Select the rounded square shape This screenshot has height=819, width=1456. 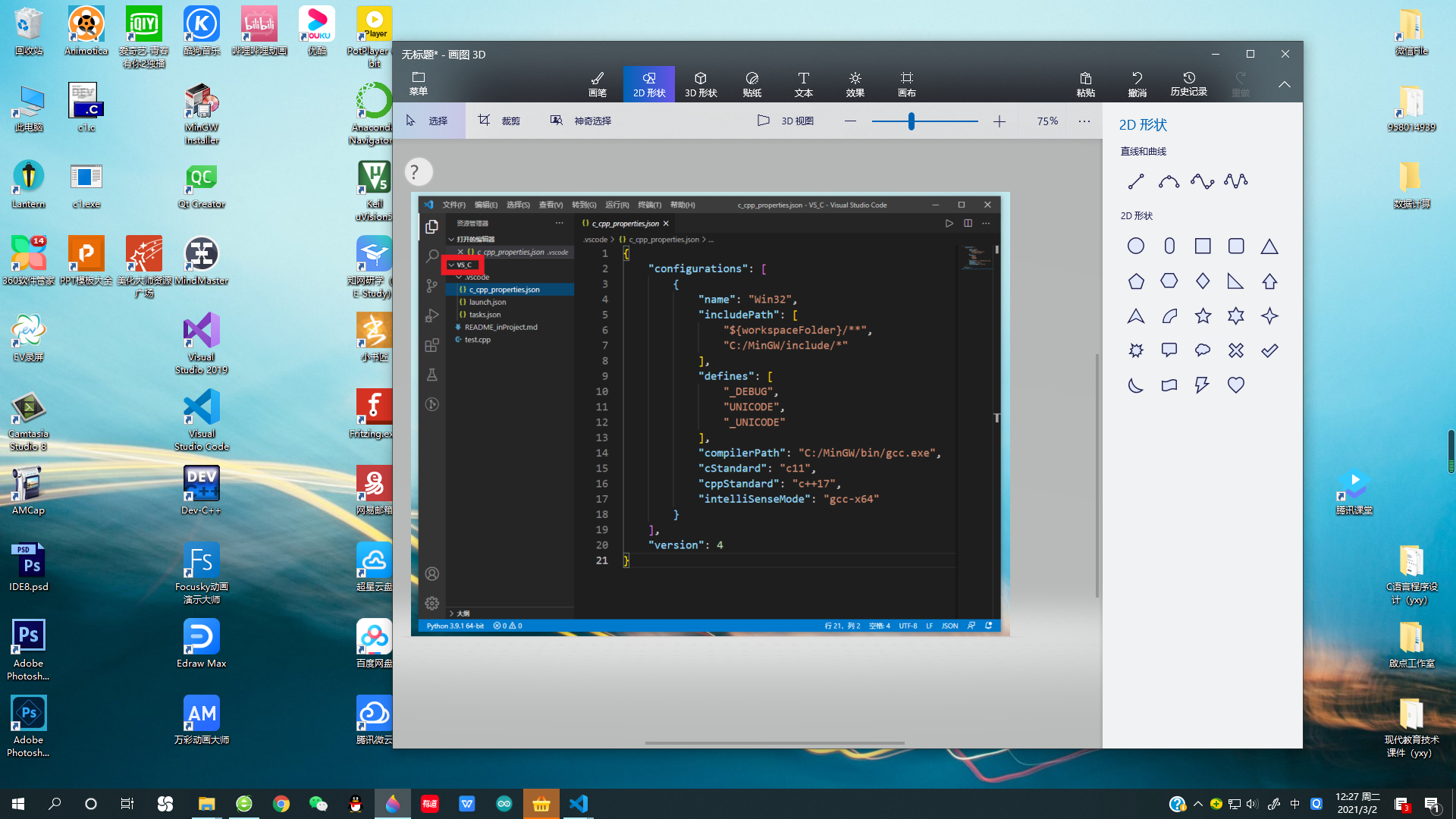(x=1236, y=246)
